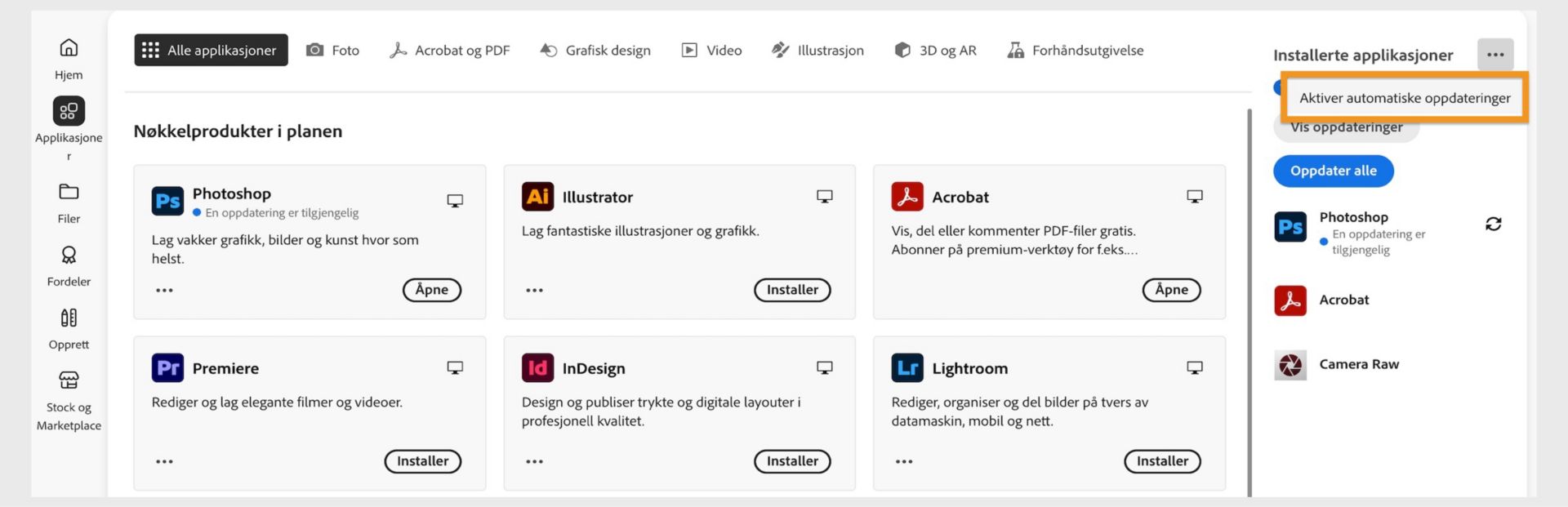Open Stock og Marketplace
The height and width of the screenshot is (507, 1568).
(x=69, y=400)
